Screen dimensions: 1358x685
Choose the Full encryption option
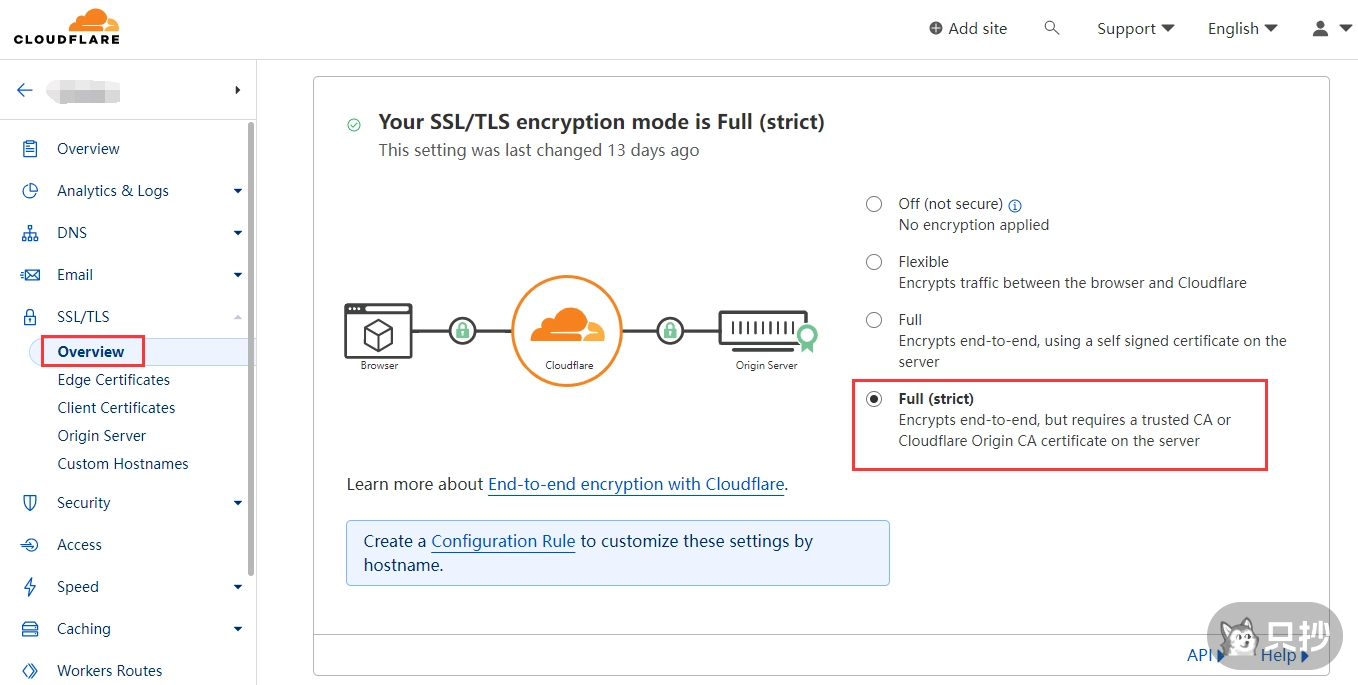tap(873, 319)
